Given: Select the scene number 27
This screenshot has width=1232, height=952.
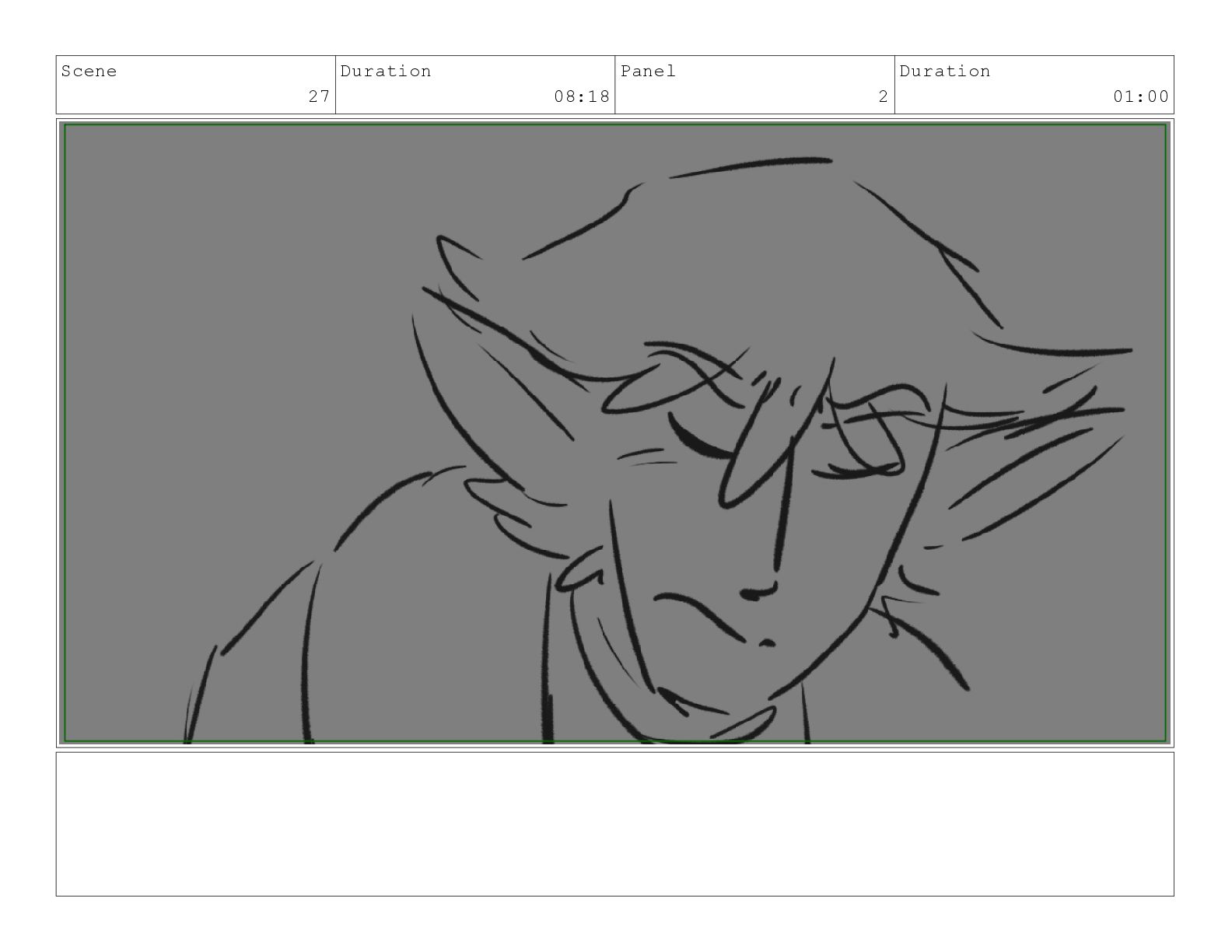Looking at the screenshot, I should 319,96.
